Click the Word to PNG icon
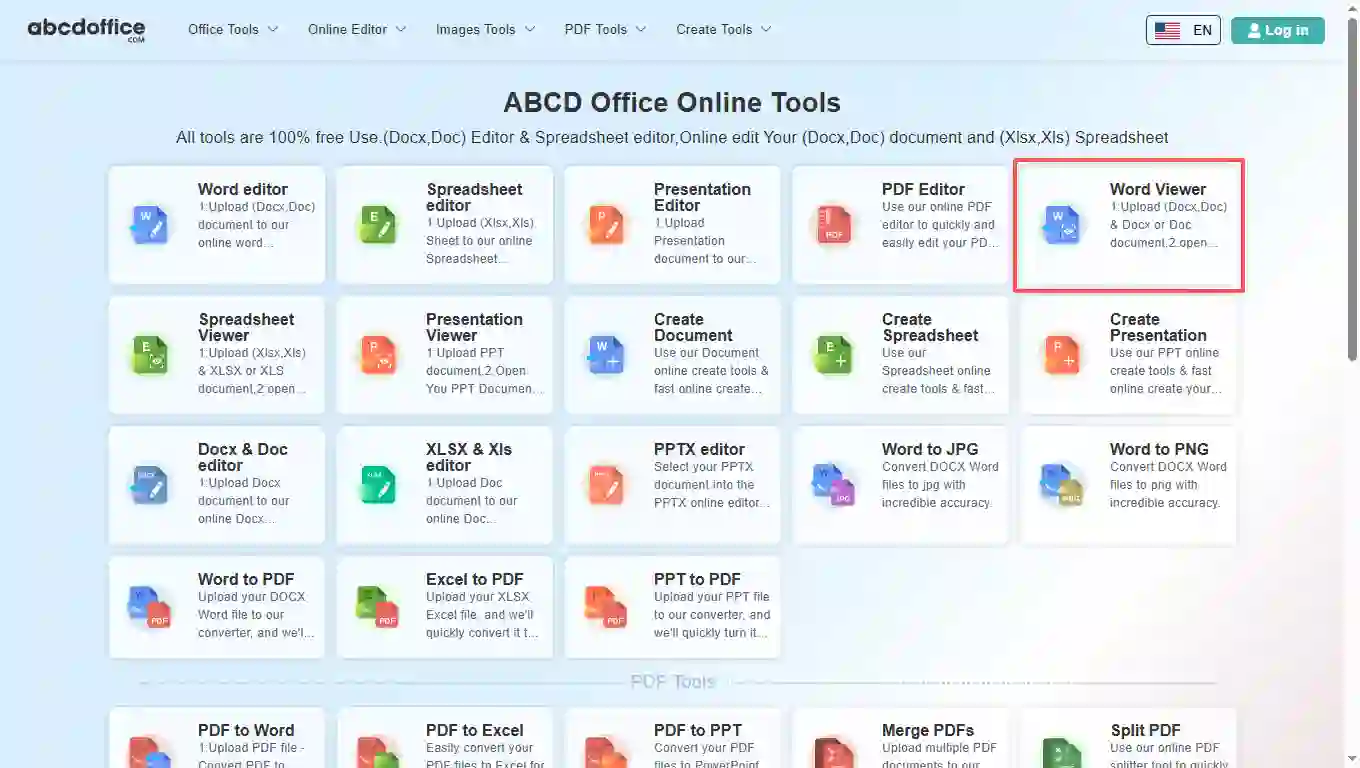The height and width of the screenshot is (768, 1360). tap(1061, 485)
